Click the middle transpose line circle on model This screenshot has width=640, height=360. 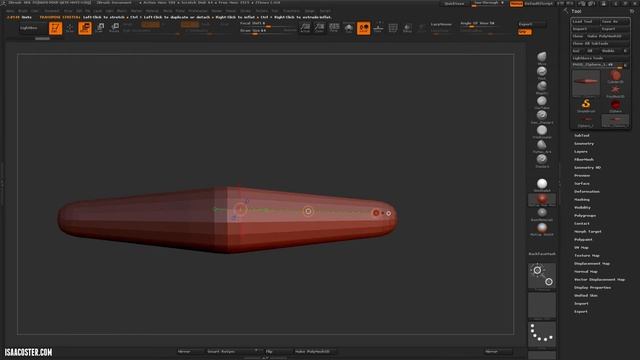click(308, 211)
